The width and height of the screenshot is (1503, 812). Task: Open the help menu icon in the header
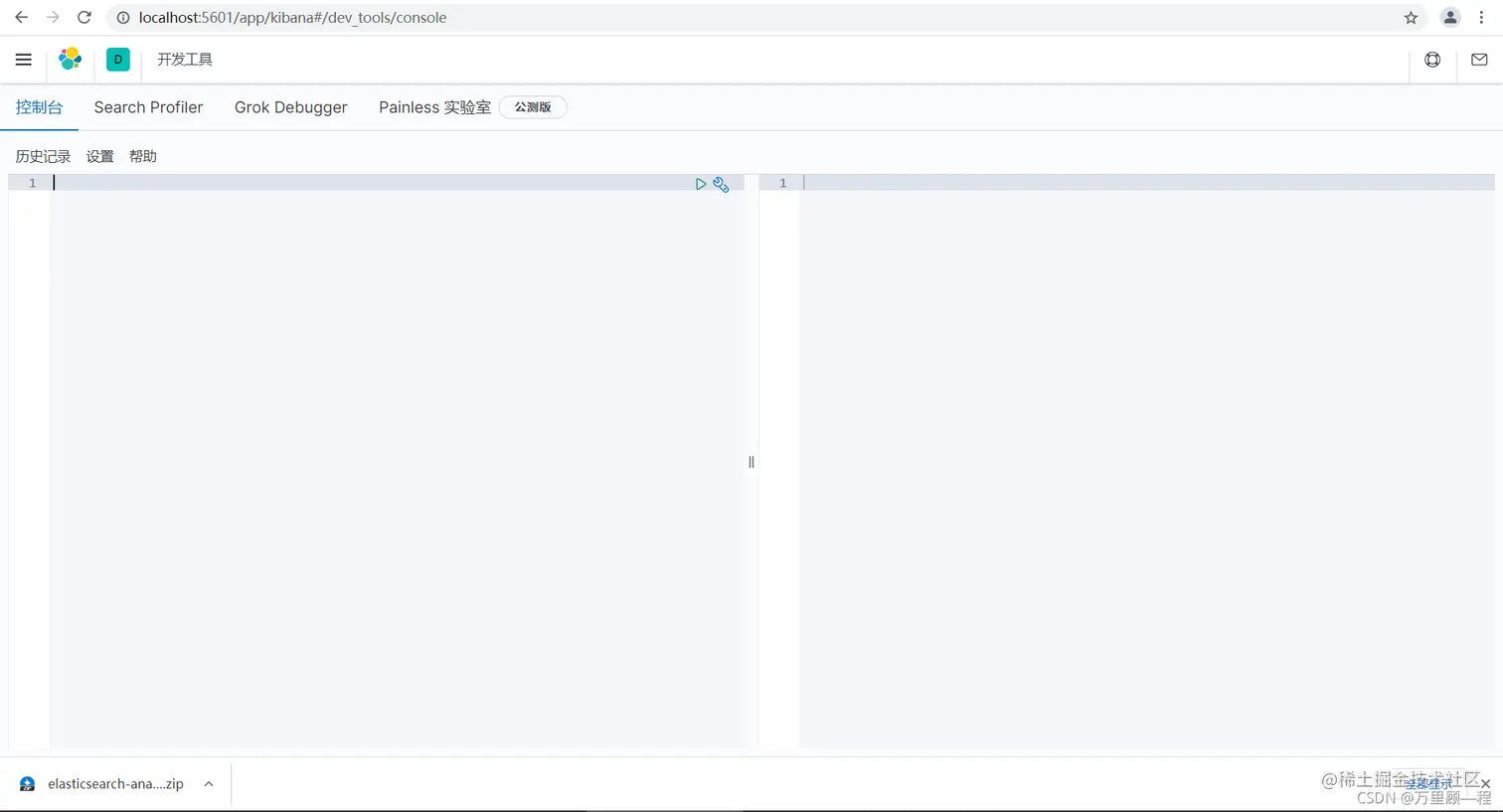[1432, 60]
